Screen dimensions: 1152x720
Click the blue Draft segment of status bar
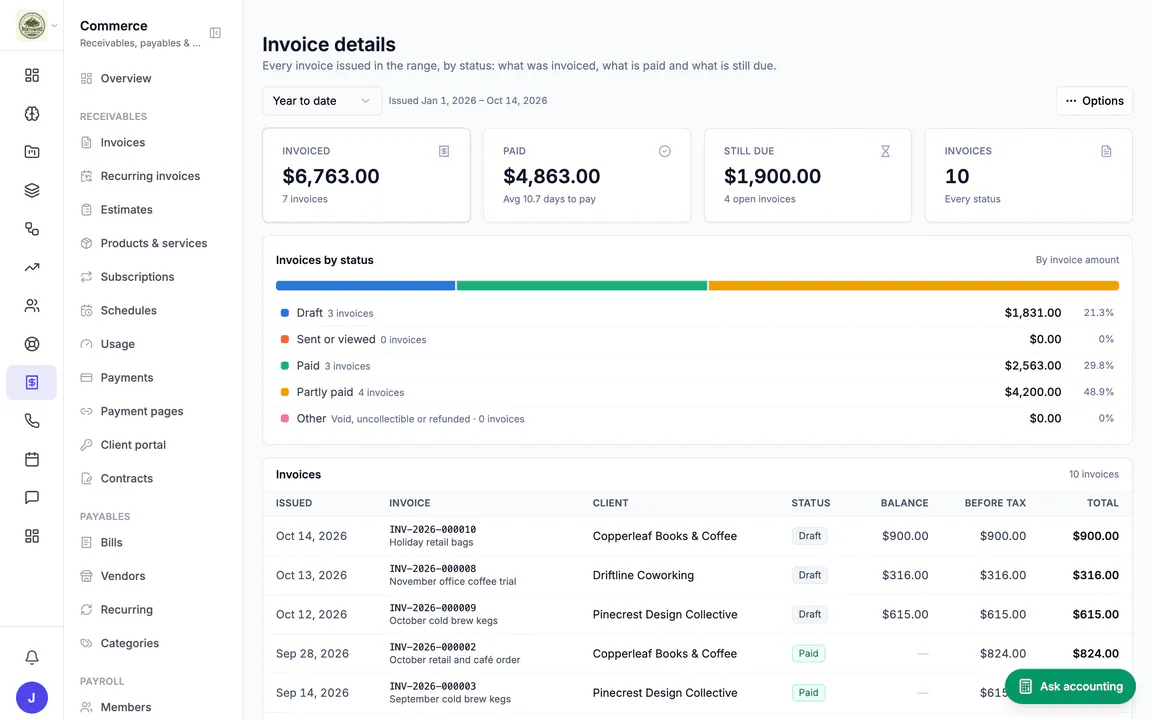pos(365,286)
